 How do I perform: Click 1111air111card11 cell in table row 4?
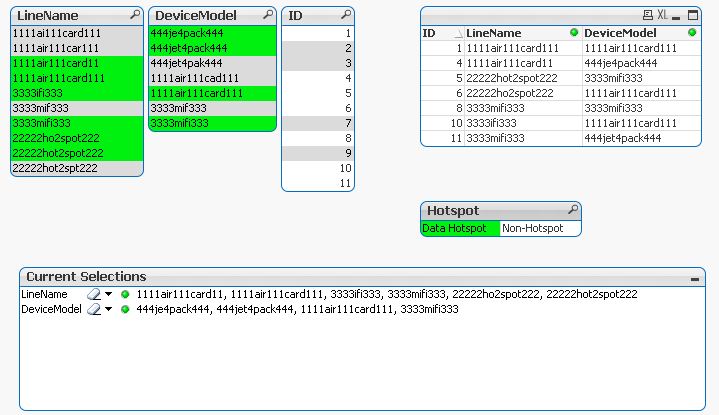523,63
